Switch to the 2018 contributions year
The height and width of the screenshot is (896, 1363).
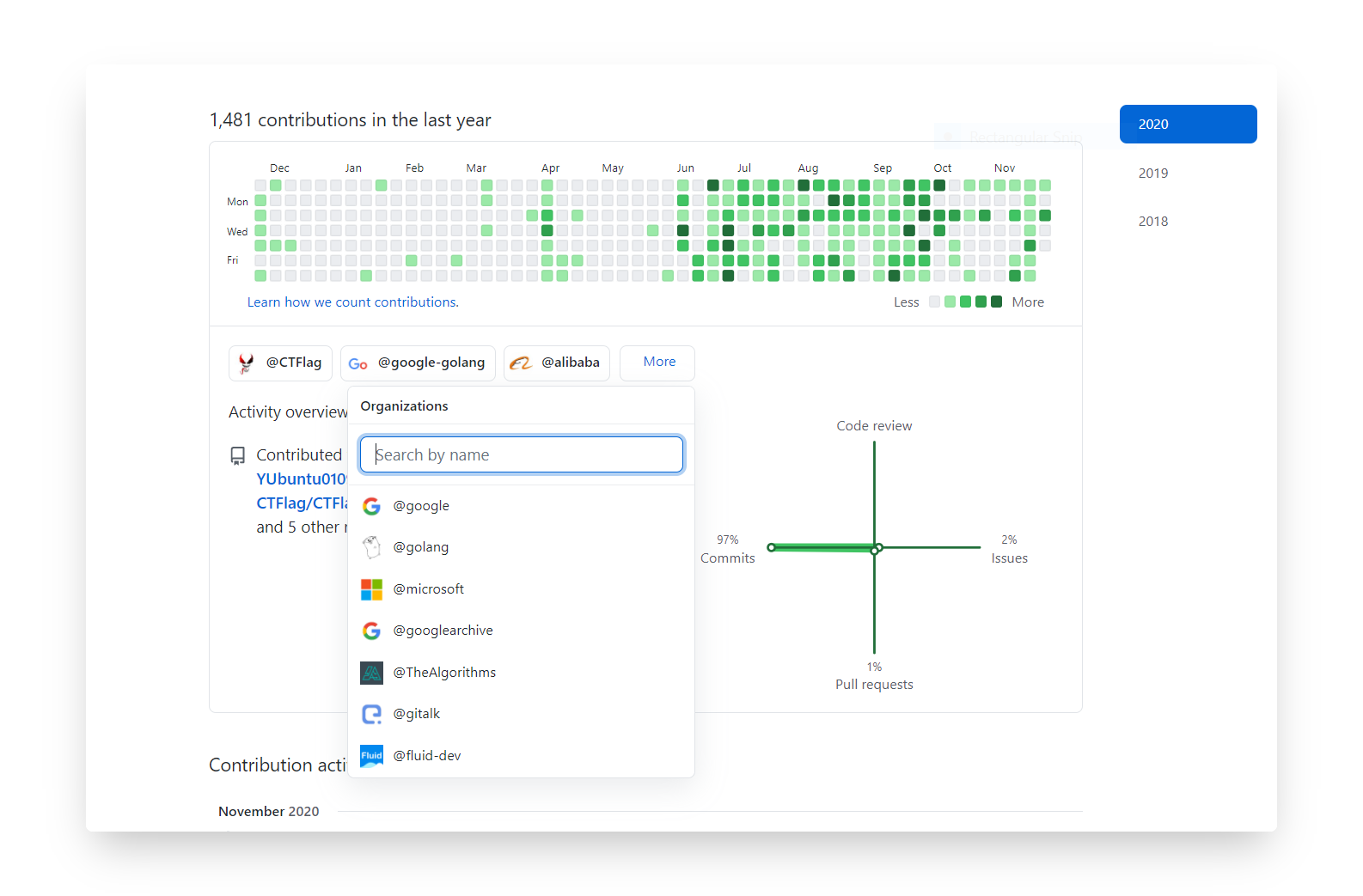pos(1152,222)
